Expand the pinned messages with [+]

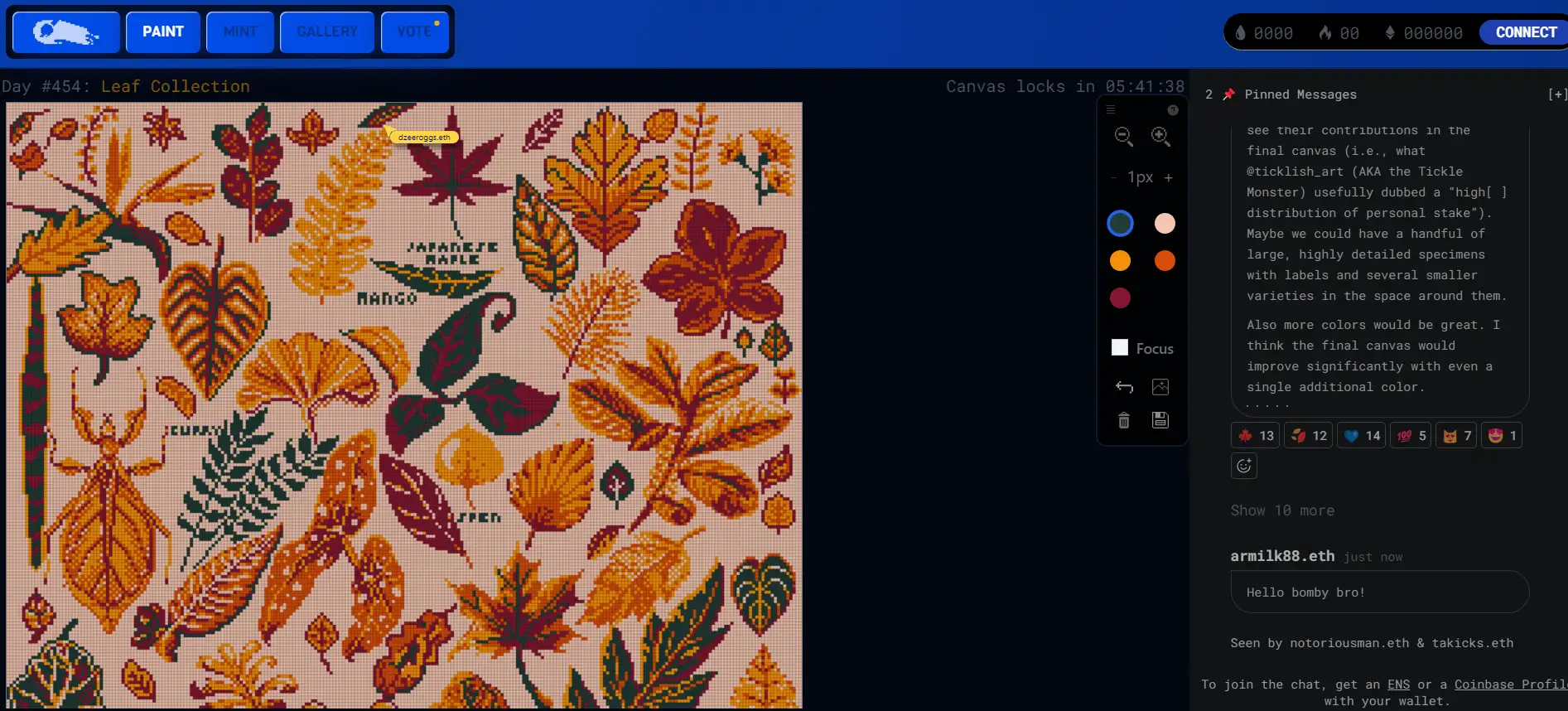1556,94
